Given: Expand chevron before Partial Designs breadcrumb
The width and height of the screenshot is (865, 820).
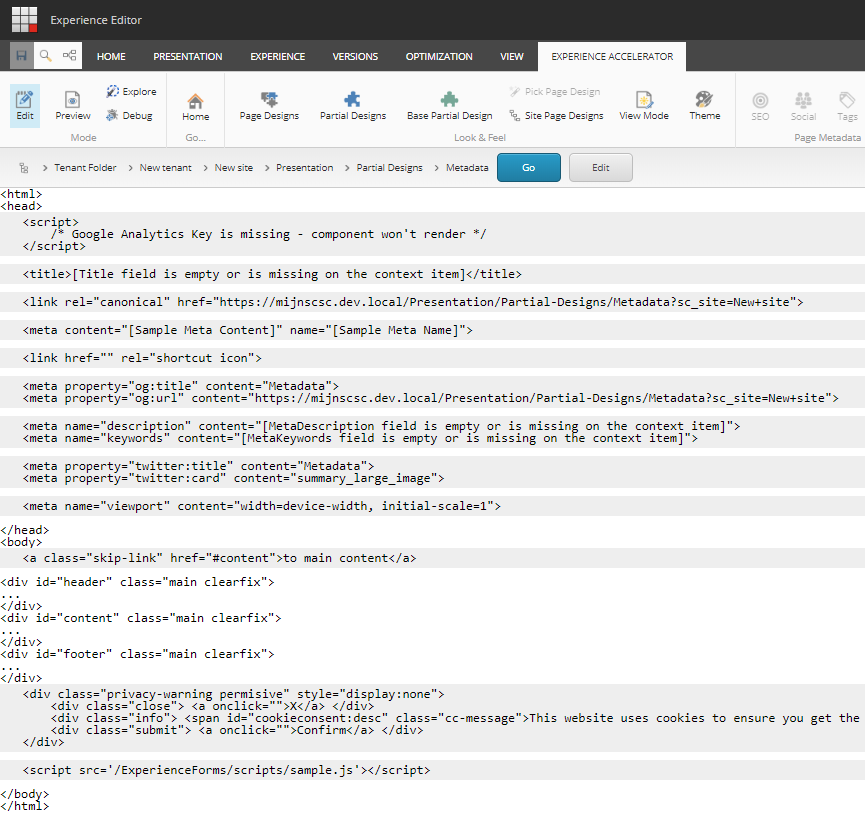Looking at the screenshot, I should [x=347, y=168].
